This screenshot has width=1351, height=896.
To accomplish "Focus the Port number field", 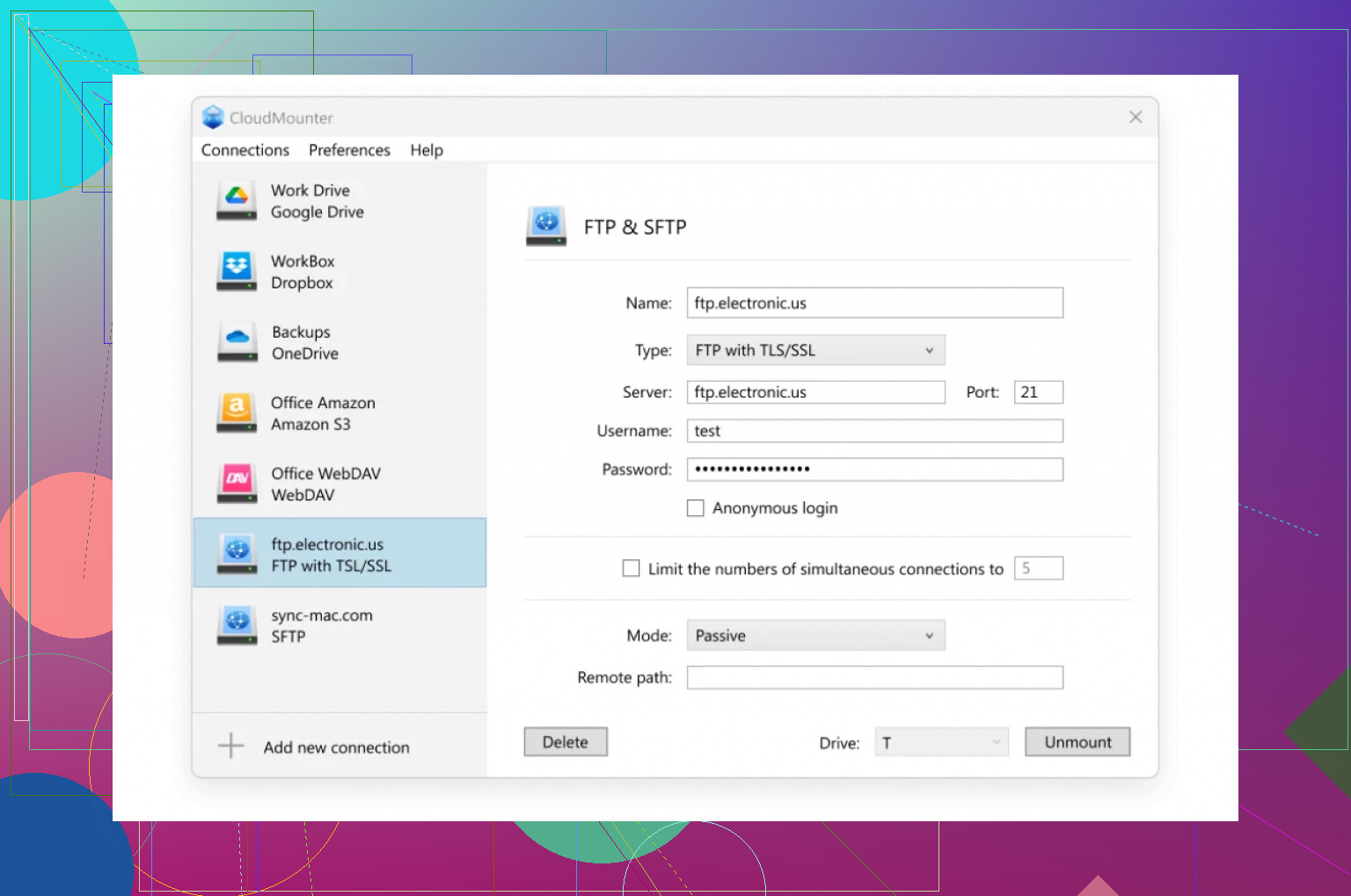I will 1038,392.
